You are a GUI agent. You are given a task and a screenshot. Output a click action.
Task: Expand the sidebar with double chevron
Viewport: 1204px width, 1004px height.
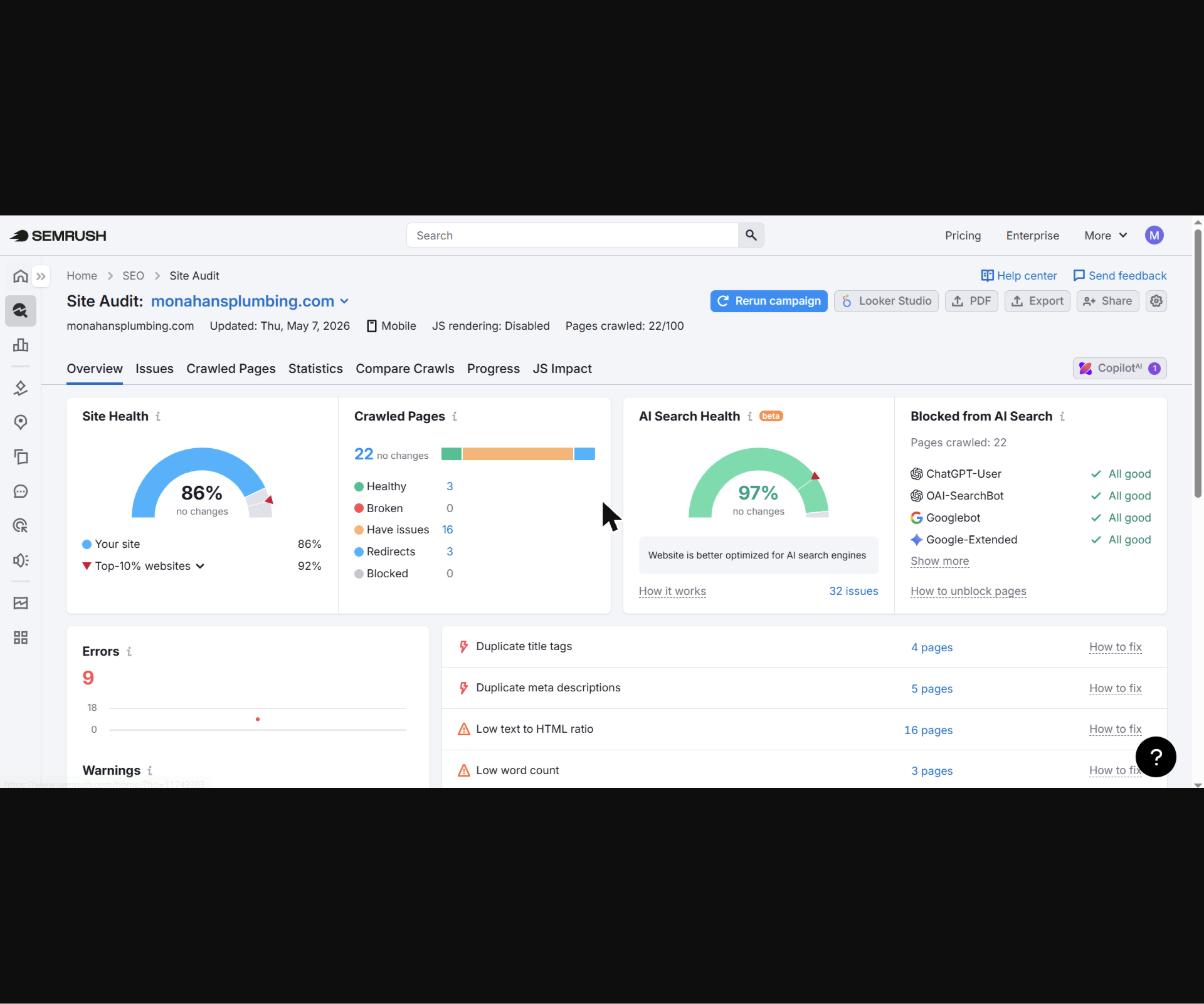coord(41,276)
